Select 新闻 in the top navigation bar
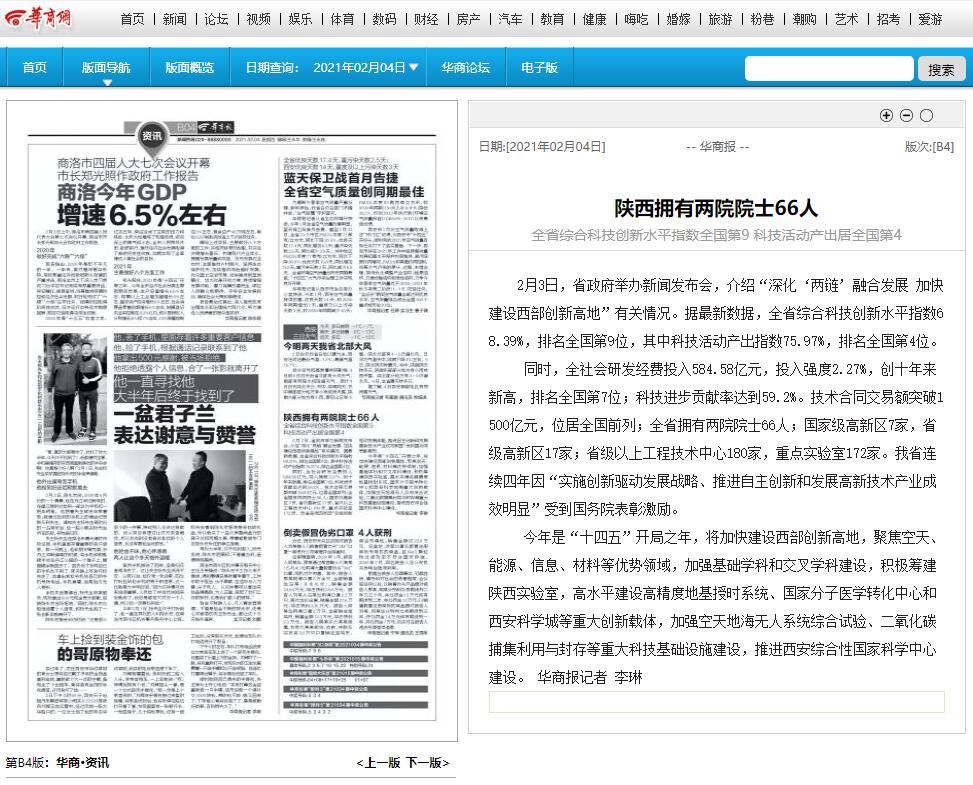This screenshot has width=973, height=785. pos(174,19)
